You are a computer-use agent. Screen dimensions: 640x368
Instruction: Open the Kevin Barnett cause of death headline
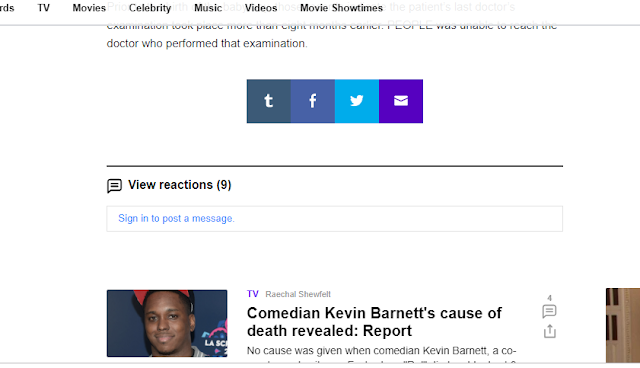[x=374, y=322]
